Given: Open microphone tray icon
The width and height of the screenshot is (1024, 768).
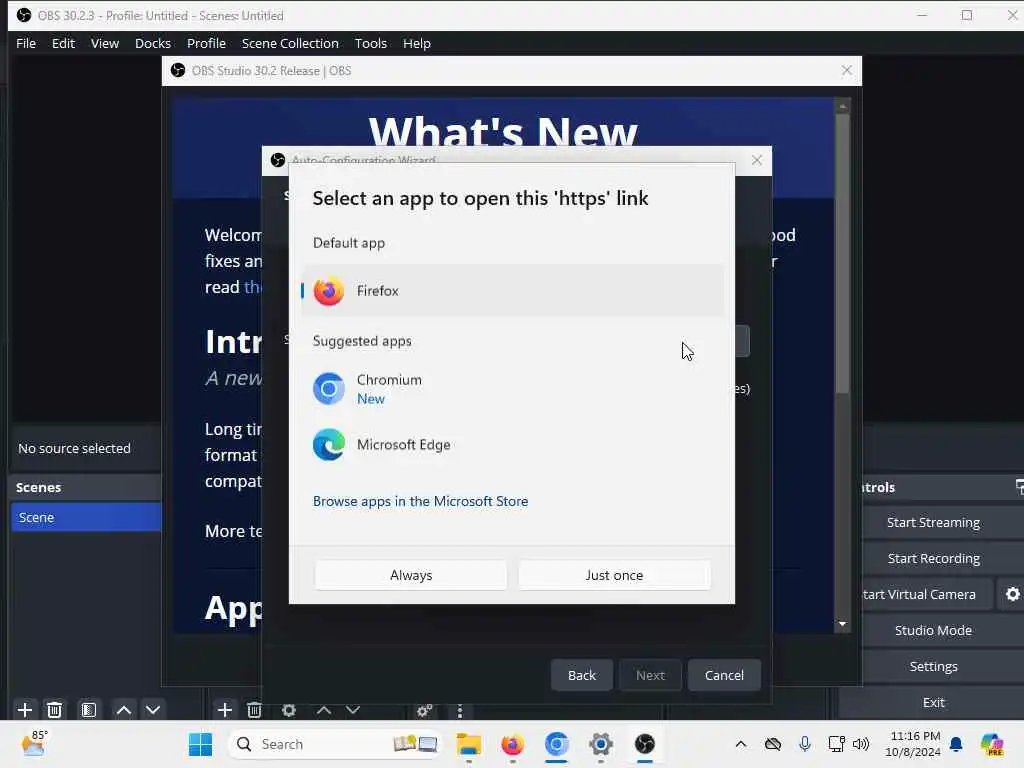Looking at the screenshot, I should (805, 744).
